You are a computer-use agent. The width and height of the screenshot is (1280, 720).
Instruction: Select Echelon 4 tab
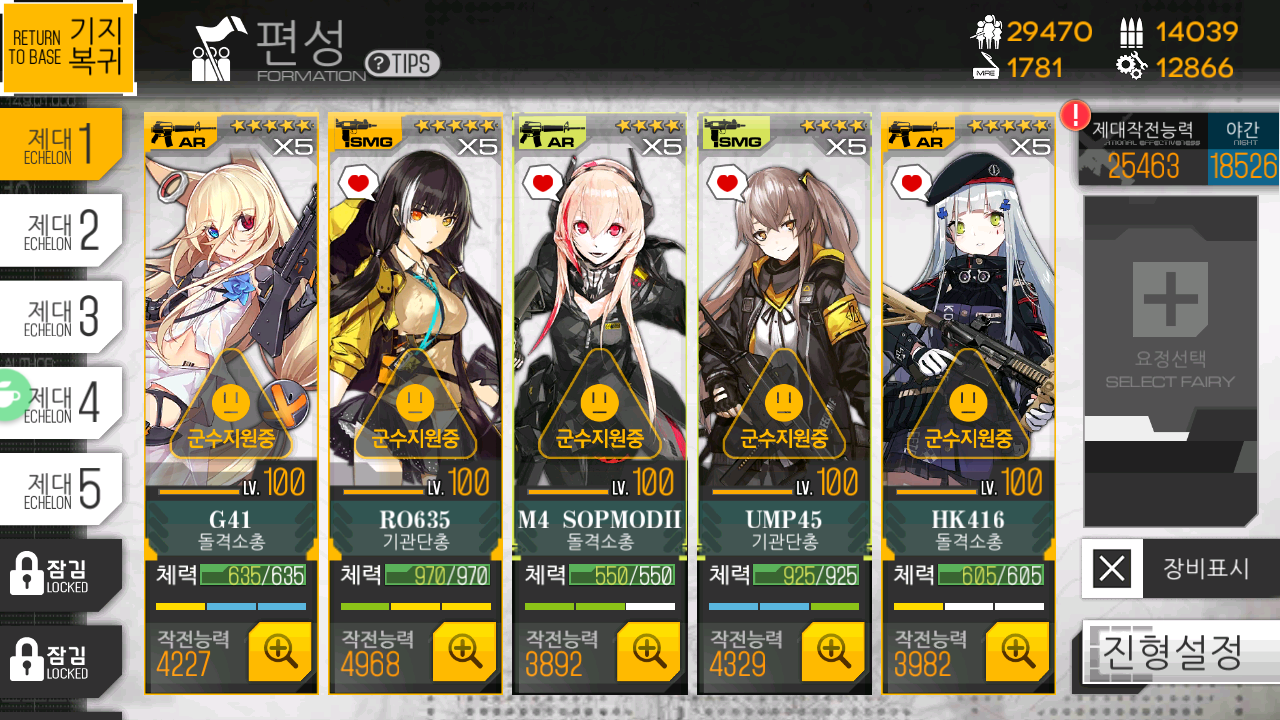(61, 402)
